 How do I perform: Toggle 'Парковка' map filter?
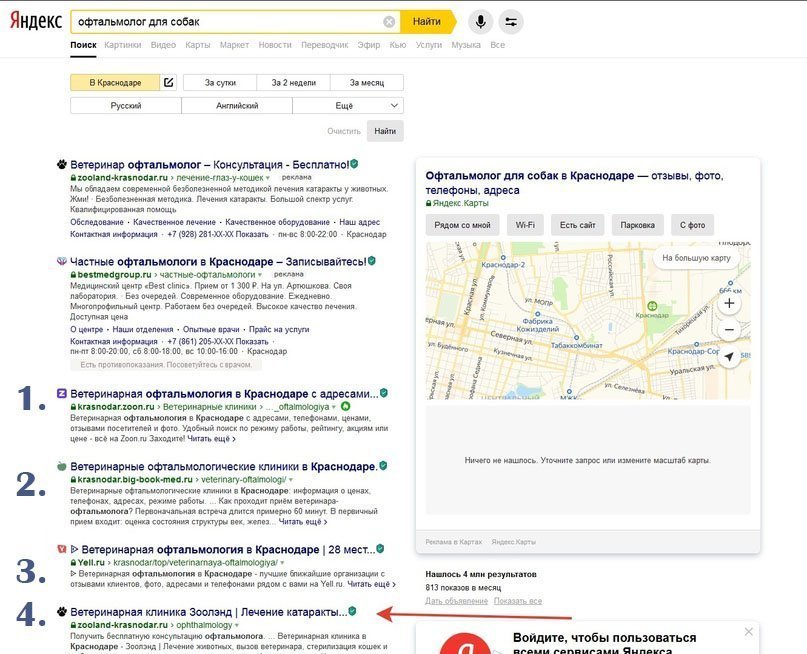[x=638, y=225]
